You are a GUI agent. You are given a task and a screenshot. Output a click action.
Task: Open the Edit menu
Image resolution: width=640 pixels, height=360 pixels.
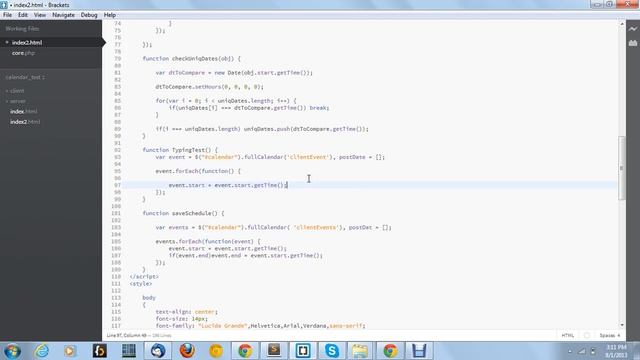(23, 15)
